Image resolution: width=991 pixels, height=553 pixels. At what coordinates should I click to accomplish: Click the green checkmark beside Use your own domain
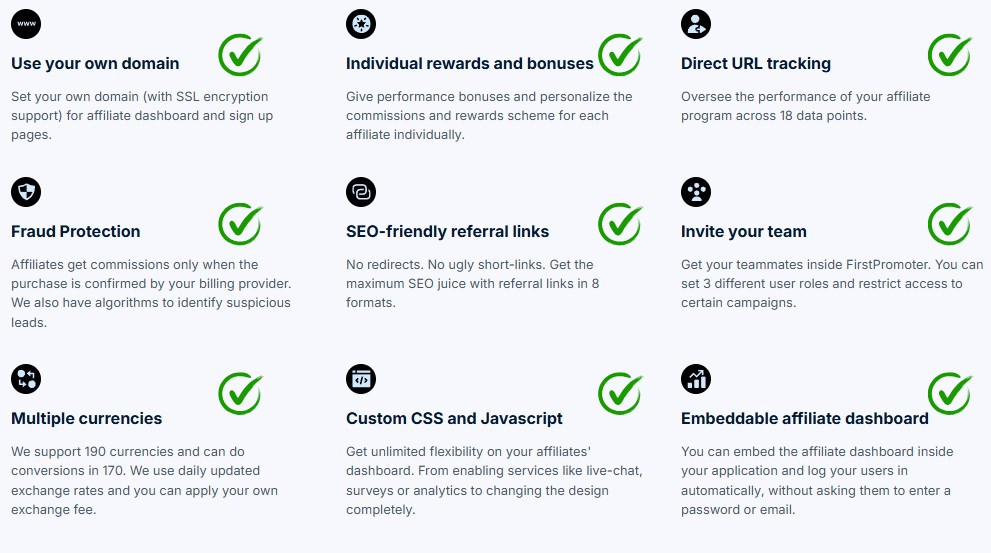point(240,55)
